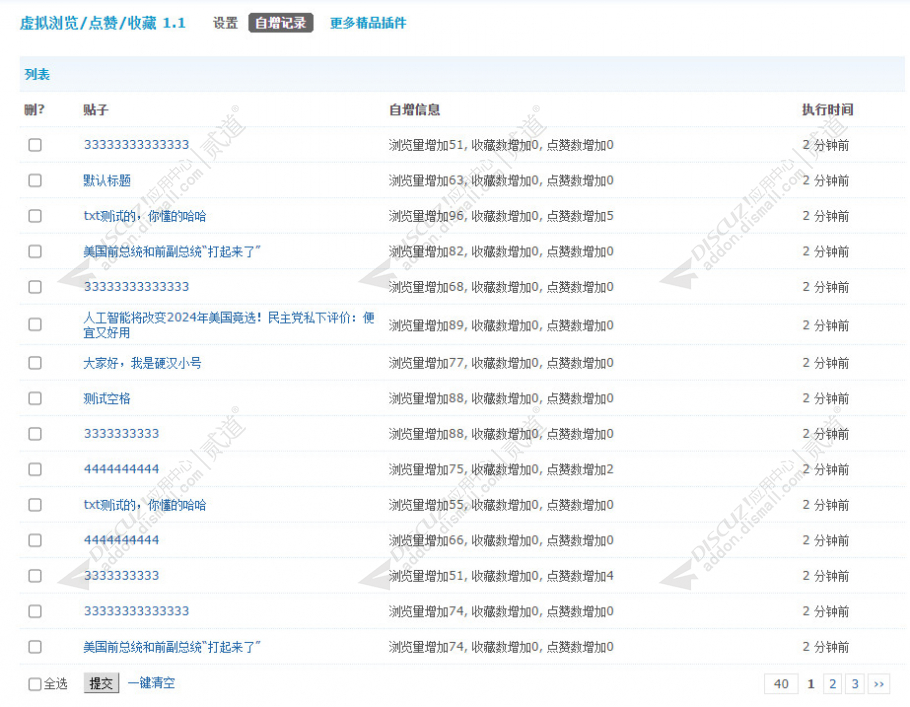Tick checkbox for 3333333333 row with 浏览量增加51
The image size is (910, 707).
[x=35, y=576]
